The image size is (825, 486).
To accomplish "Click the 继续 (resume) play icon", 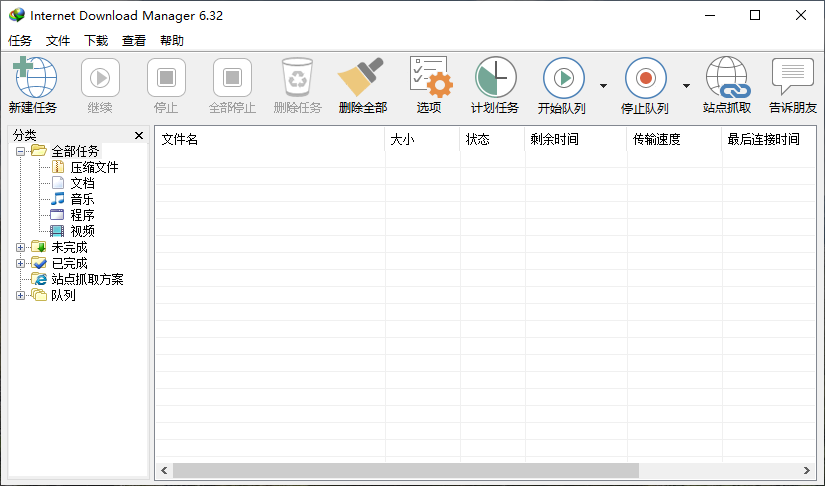I will pos(100,78).
